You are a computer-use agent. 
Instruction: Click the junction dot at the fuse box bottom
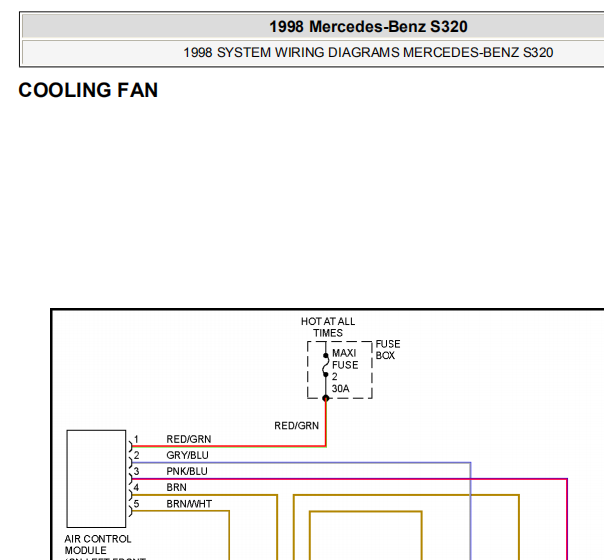click(x=325, y=398)
